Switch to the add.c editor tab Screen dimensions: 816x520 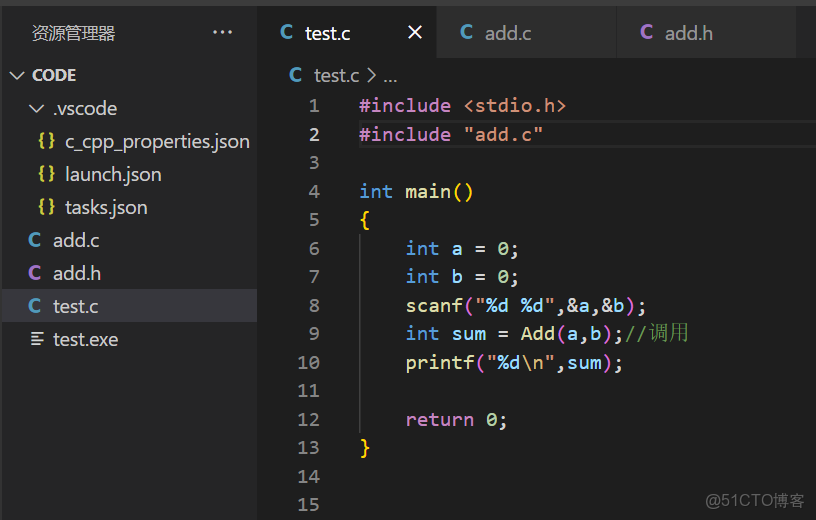507,33
